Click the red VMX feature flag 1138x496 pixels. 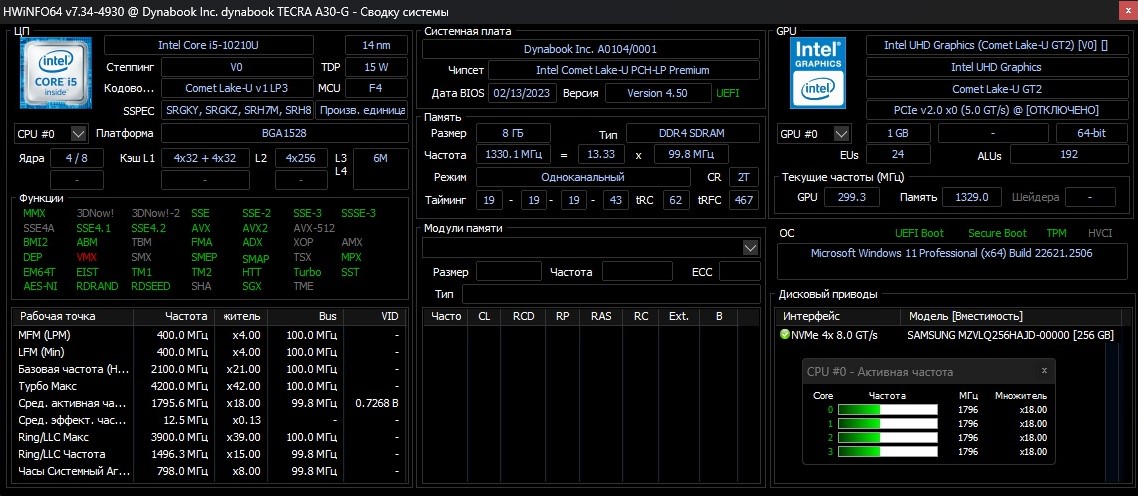tap(87, 257)
